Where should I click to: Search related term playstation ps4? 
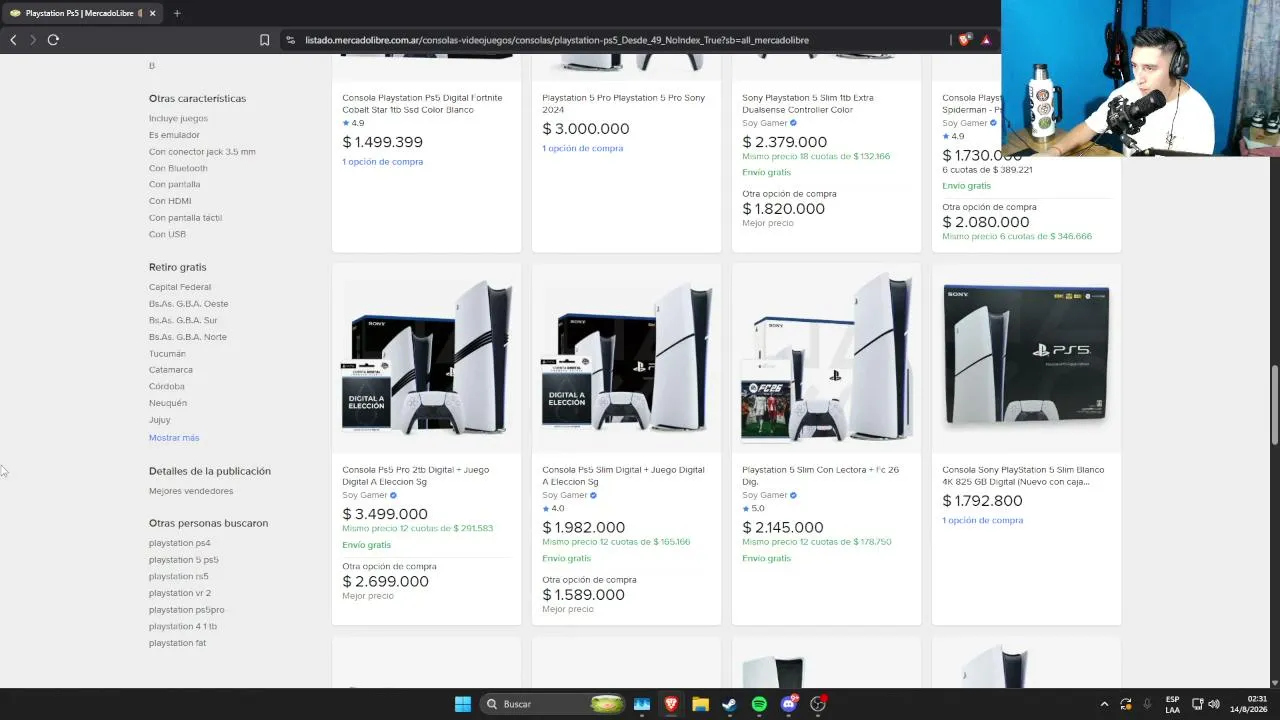pos(180,543)
